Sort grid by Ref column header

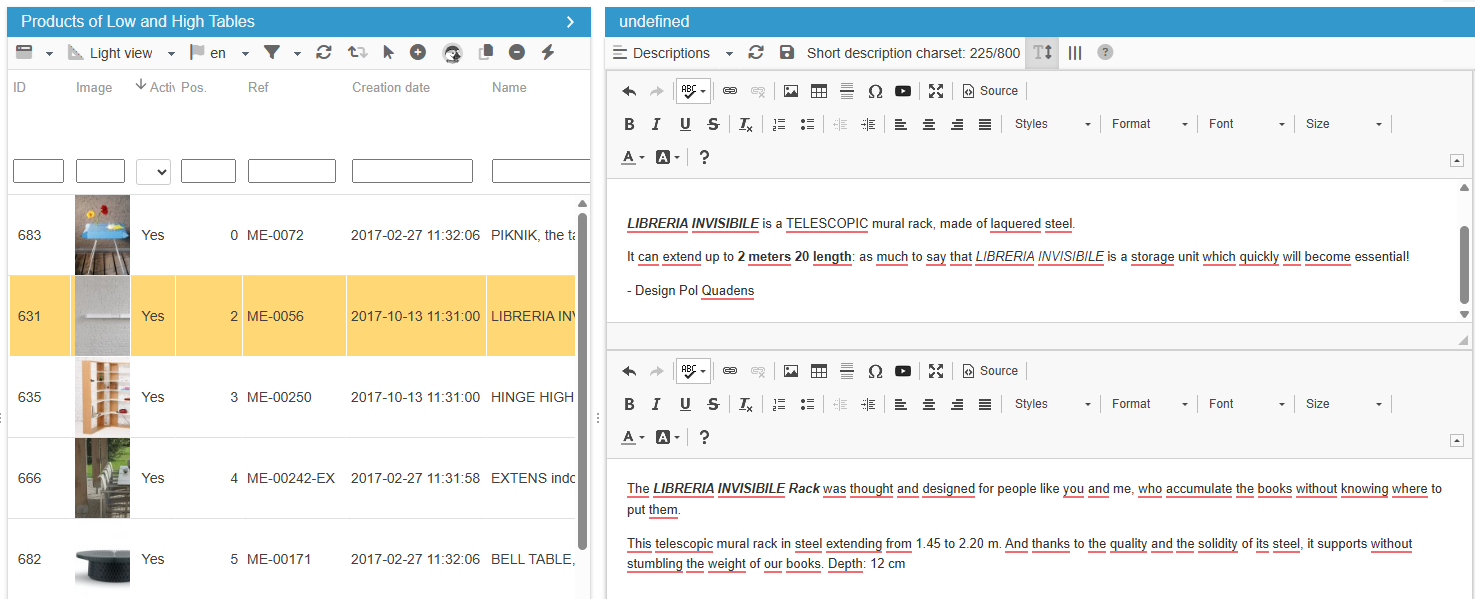point(258,88)
